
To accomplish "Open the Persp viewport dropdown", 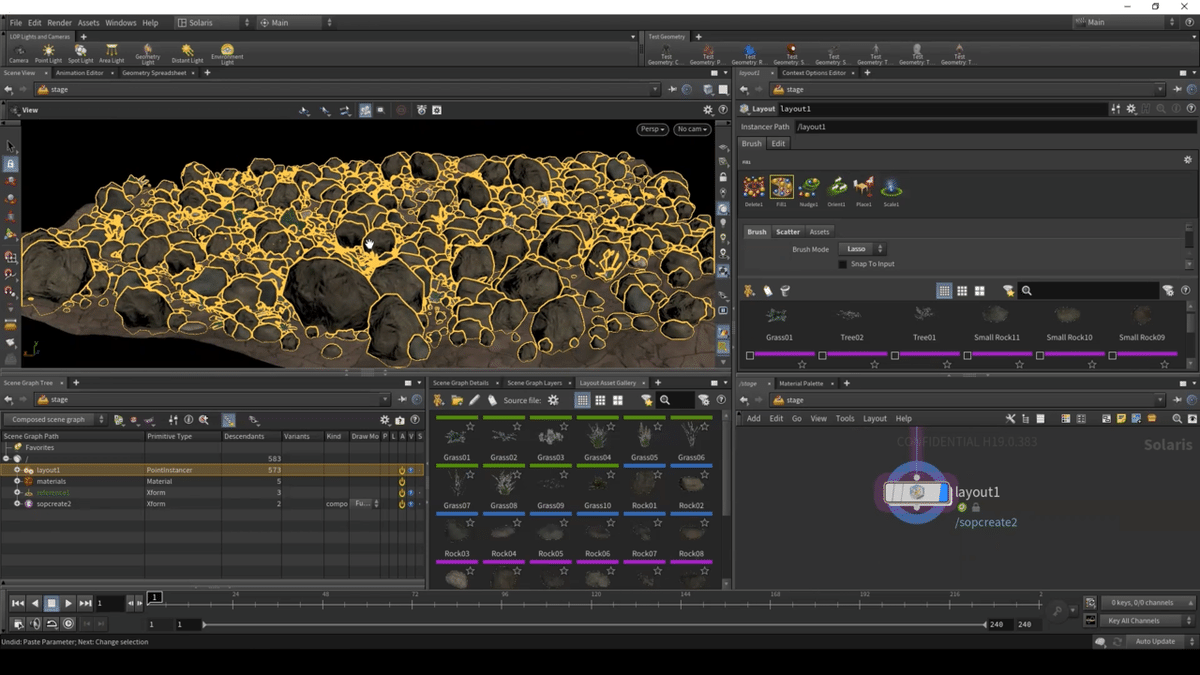I will point(652,129).
